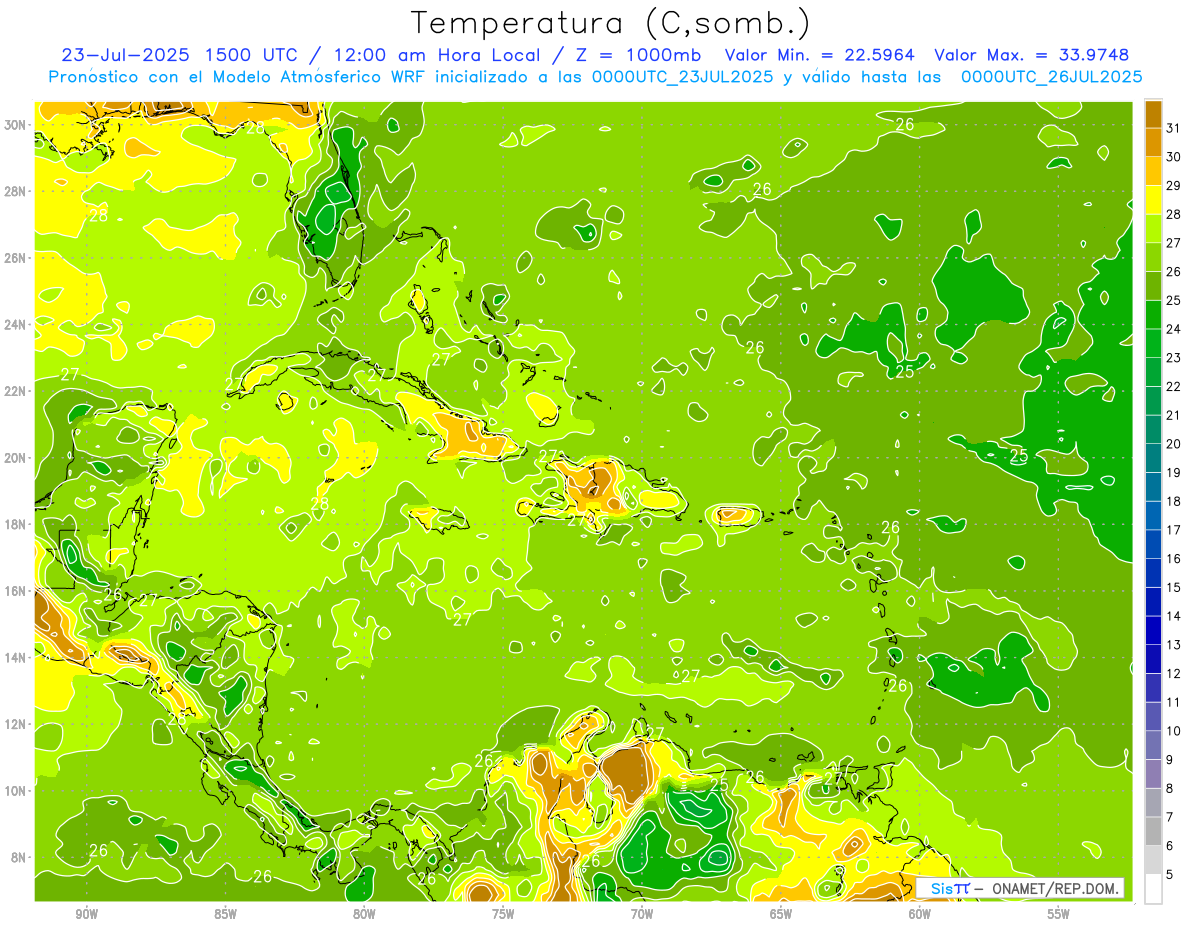Click the '30N' latitude axis label
Image resolution: width=1200 pixels, height=927 pixels.
coord(16,125)
